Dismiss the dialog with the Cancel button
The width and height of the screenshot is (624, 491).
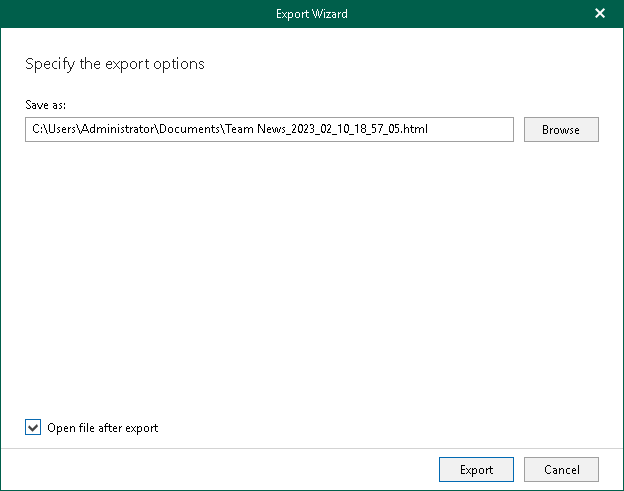coord(561,470)
